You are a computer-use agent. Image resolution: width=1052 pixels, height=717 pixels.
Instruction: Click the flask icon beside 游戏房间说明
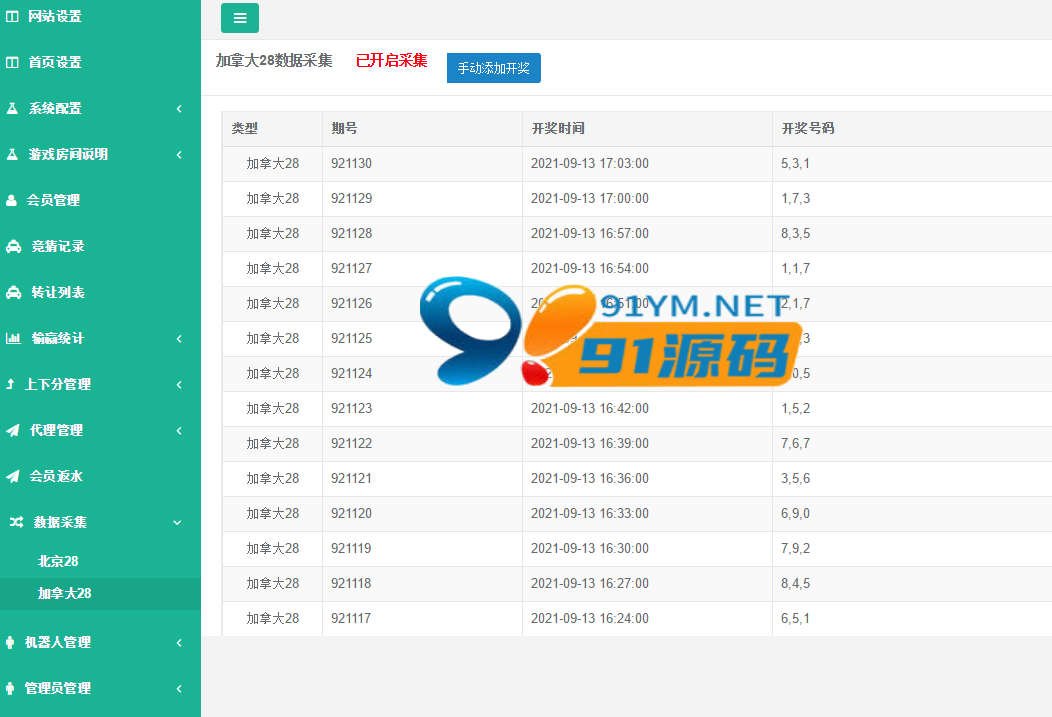point(12,154)
